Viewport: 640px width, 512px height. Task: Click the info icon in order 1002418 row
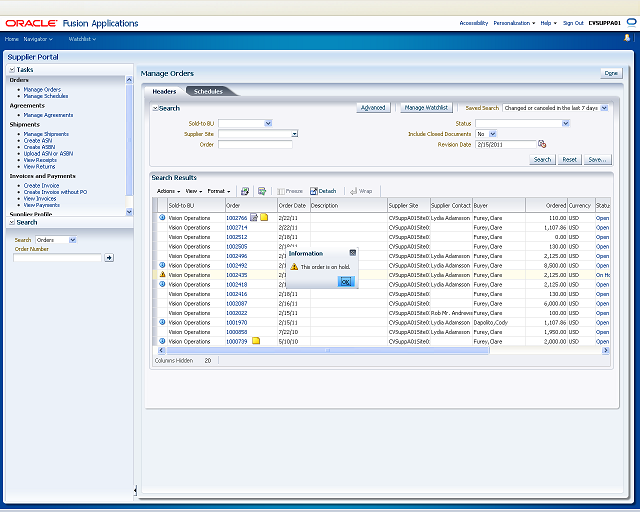(x=162, y=284)
